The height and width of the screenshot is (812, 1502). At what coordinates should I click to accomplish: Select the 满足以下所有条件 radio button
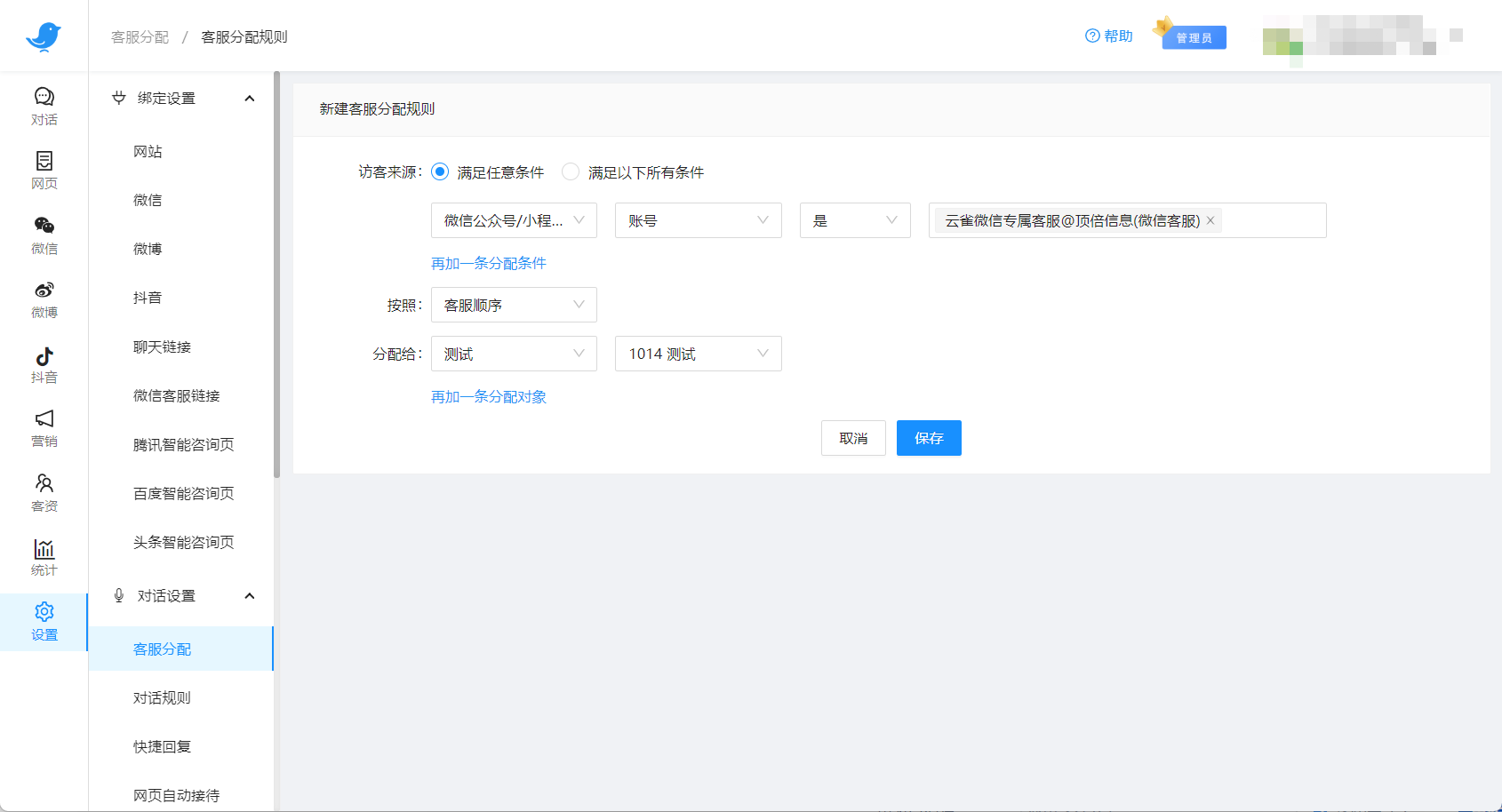(x=570, y=171)
